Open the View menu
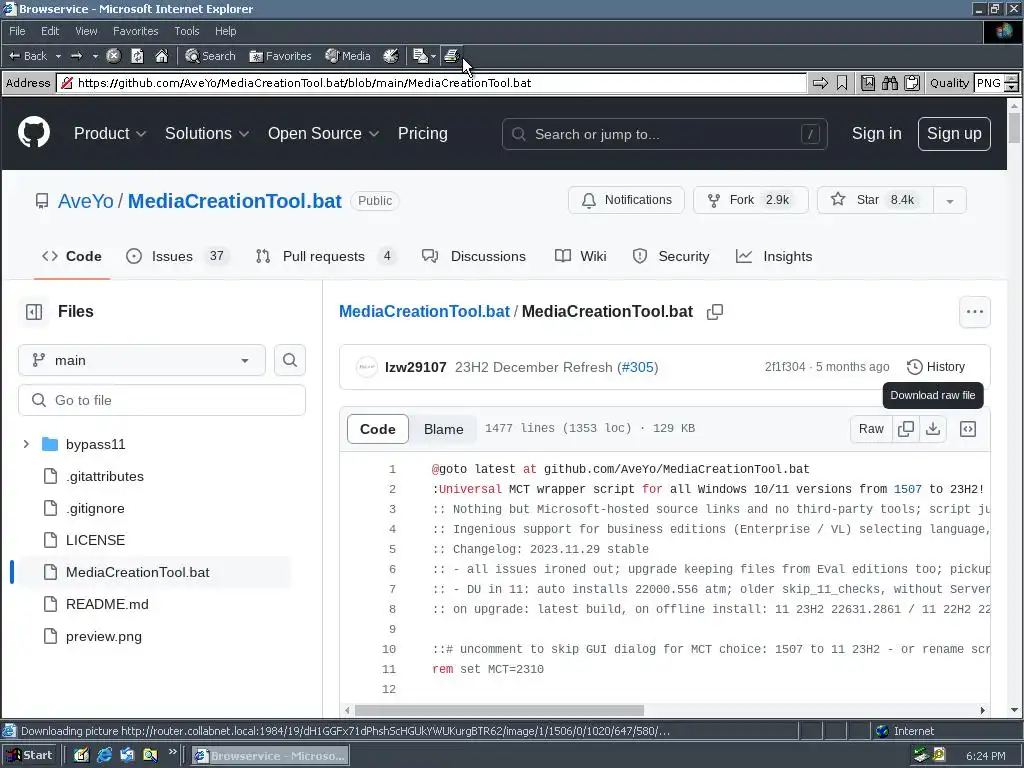Image resolution: width=1024 pixels, height=768 pixels. pos(86,31)
